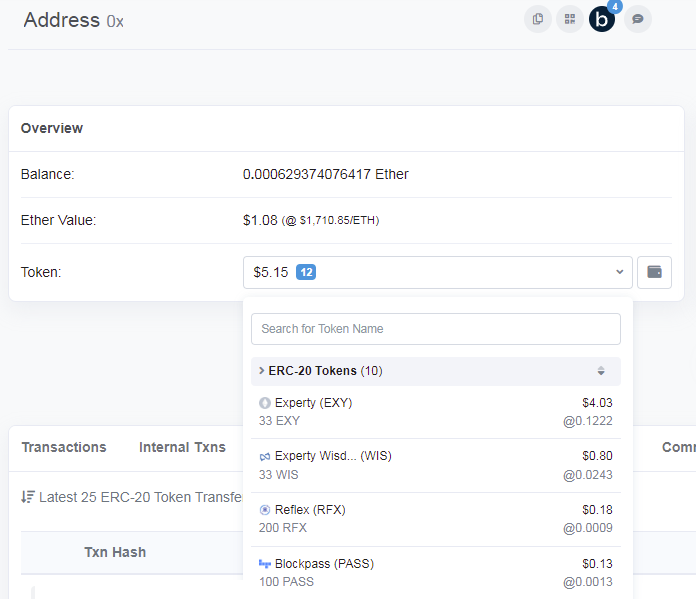
Task: Collapse the $5.15 token dropdown
Action: (438, 272)
